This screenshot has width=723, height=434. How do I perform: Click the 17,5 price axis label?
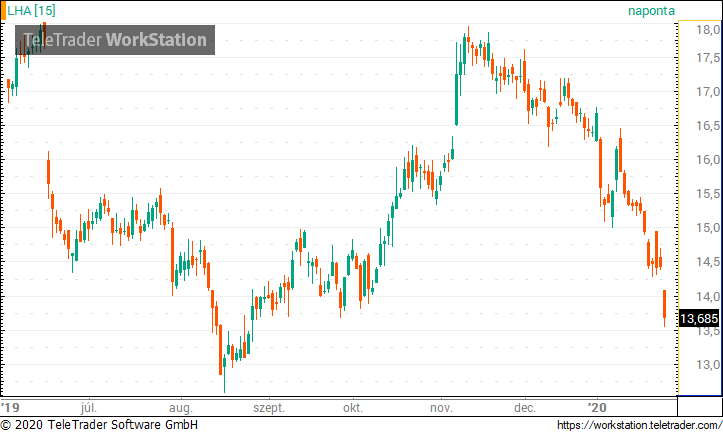708,58
